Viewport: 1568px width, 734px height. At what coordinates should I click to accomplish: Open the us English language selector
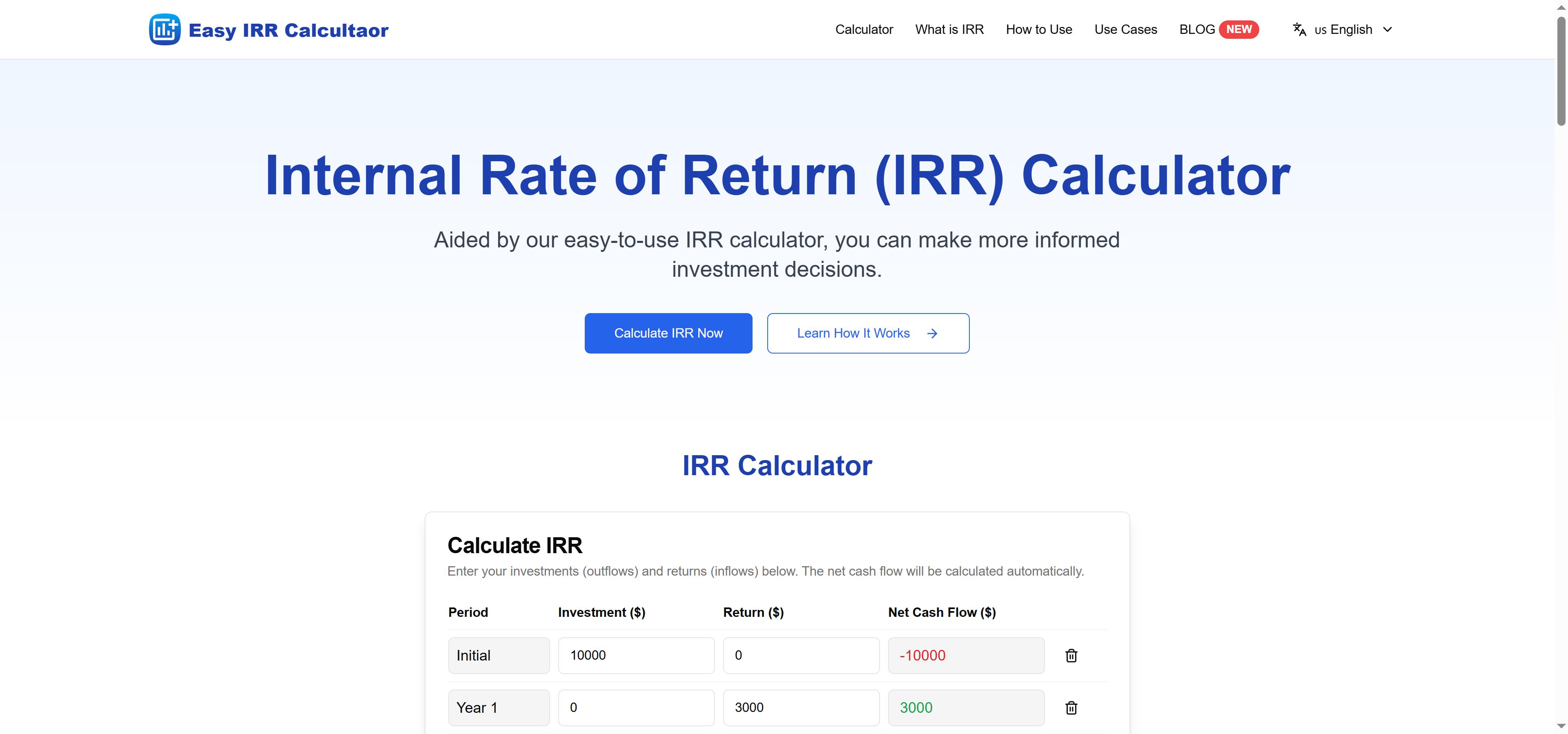coord(1343,29)
